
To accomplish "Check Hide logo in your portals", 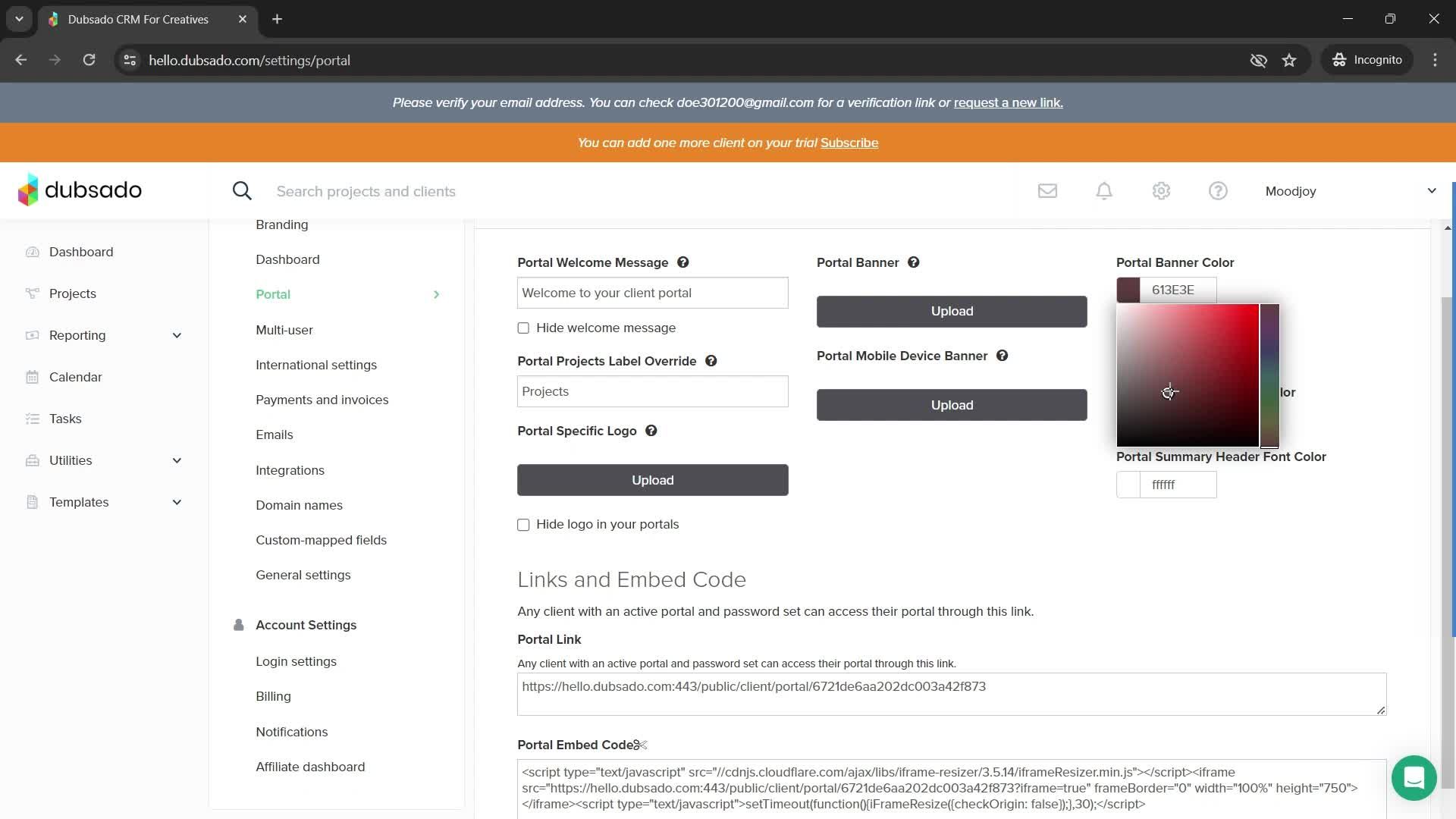I will coord(523,525).
